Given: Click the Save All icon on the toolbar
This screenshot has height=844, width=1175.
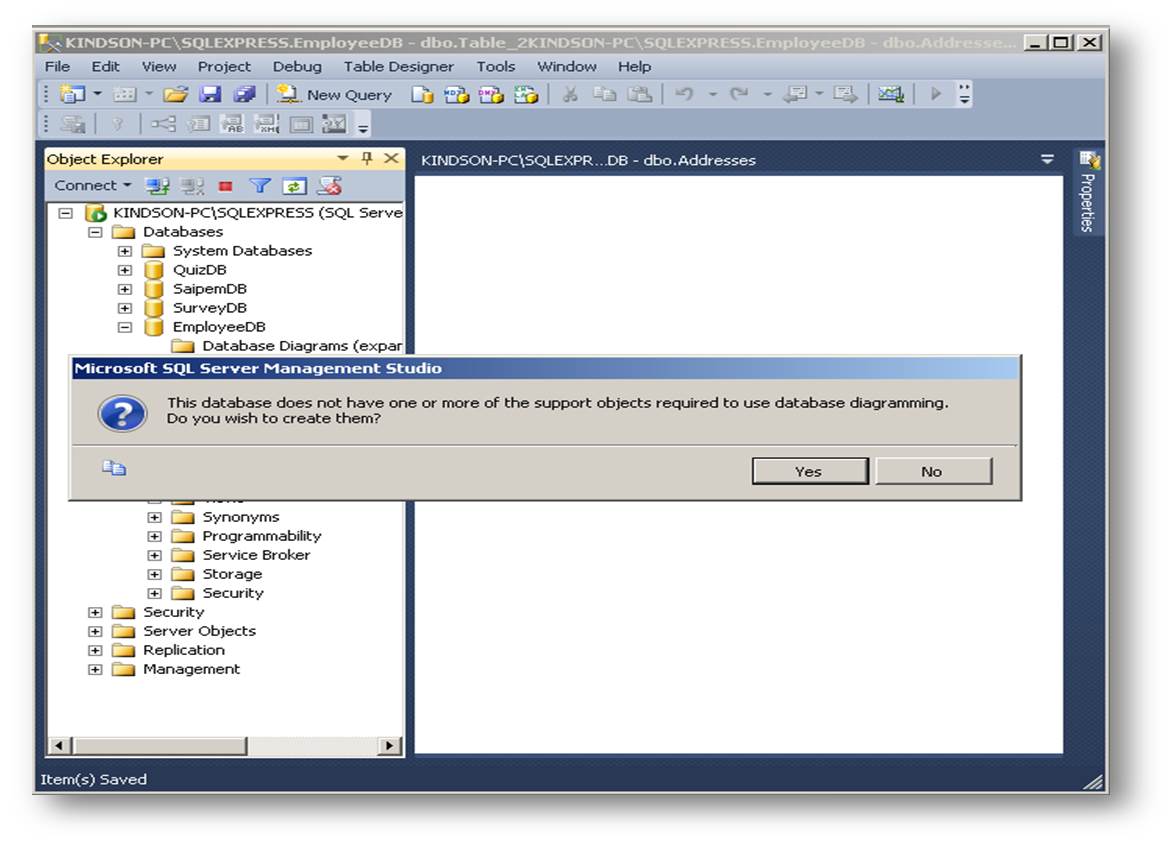Looking at the screenshot, I should (x=244, y=94).
